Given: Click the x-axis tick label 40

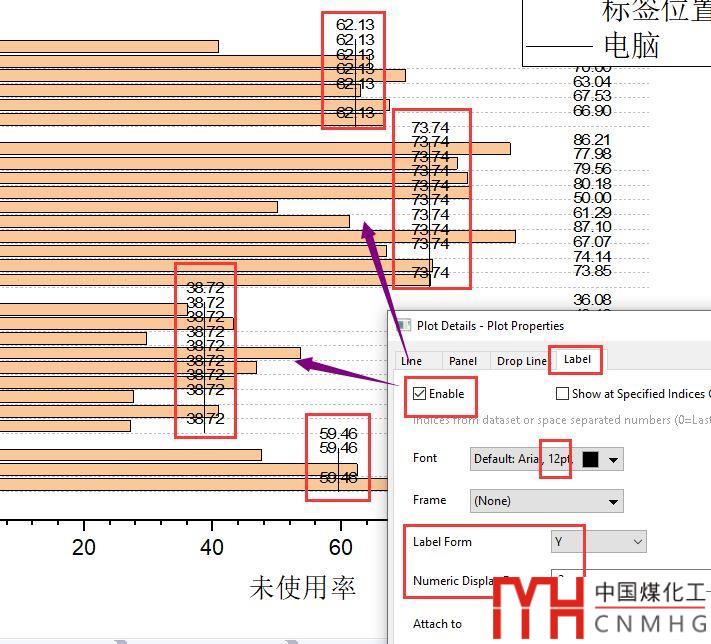Looking at the screenshot, I should (212, 547).
